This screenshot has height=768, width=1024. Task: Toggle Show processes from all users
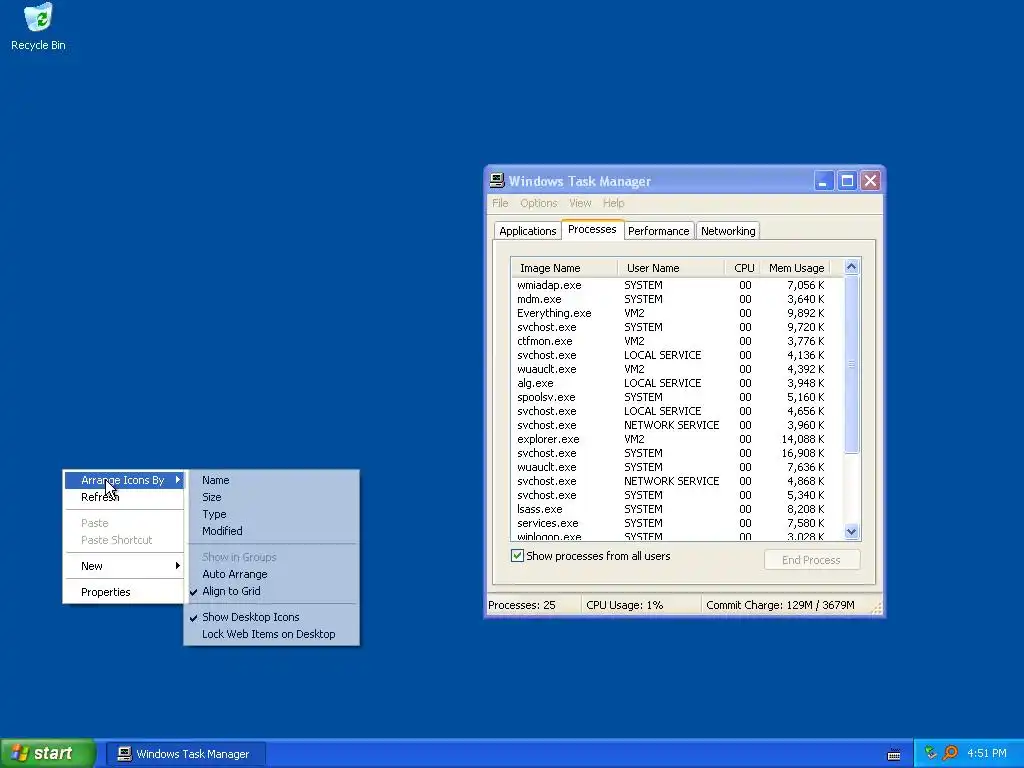tap(517, 556)
